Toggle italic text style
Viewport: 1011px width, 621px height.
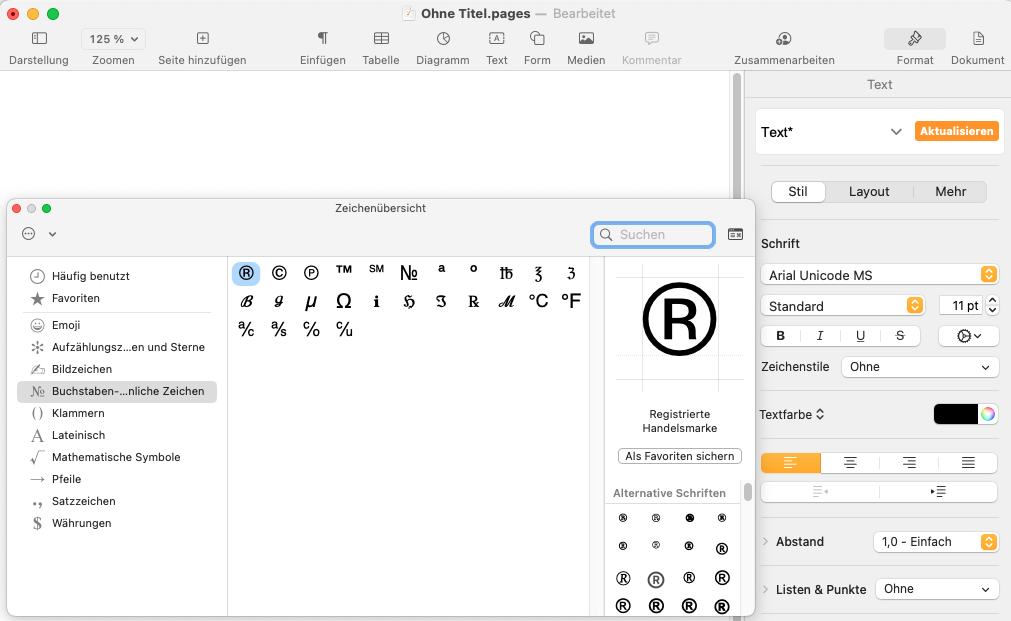pyautogui.click(x=820, y=336)
